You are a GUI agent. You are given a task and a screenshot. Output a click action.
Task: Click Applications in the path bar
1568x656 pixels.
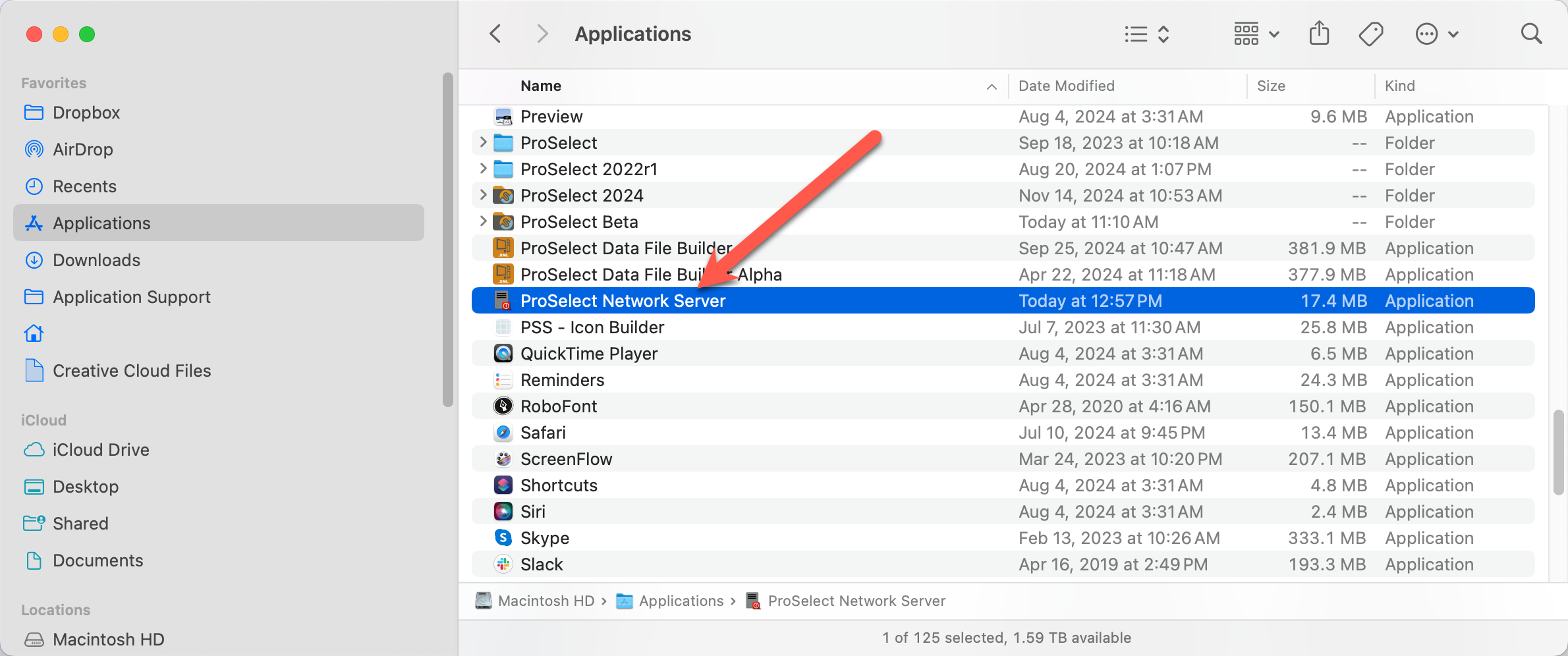click(681, 601)
